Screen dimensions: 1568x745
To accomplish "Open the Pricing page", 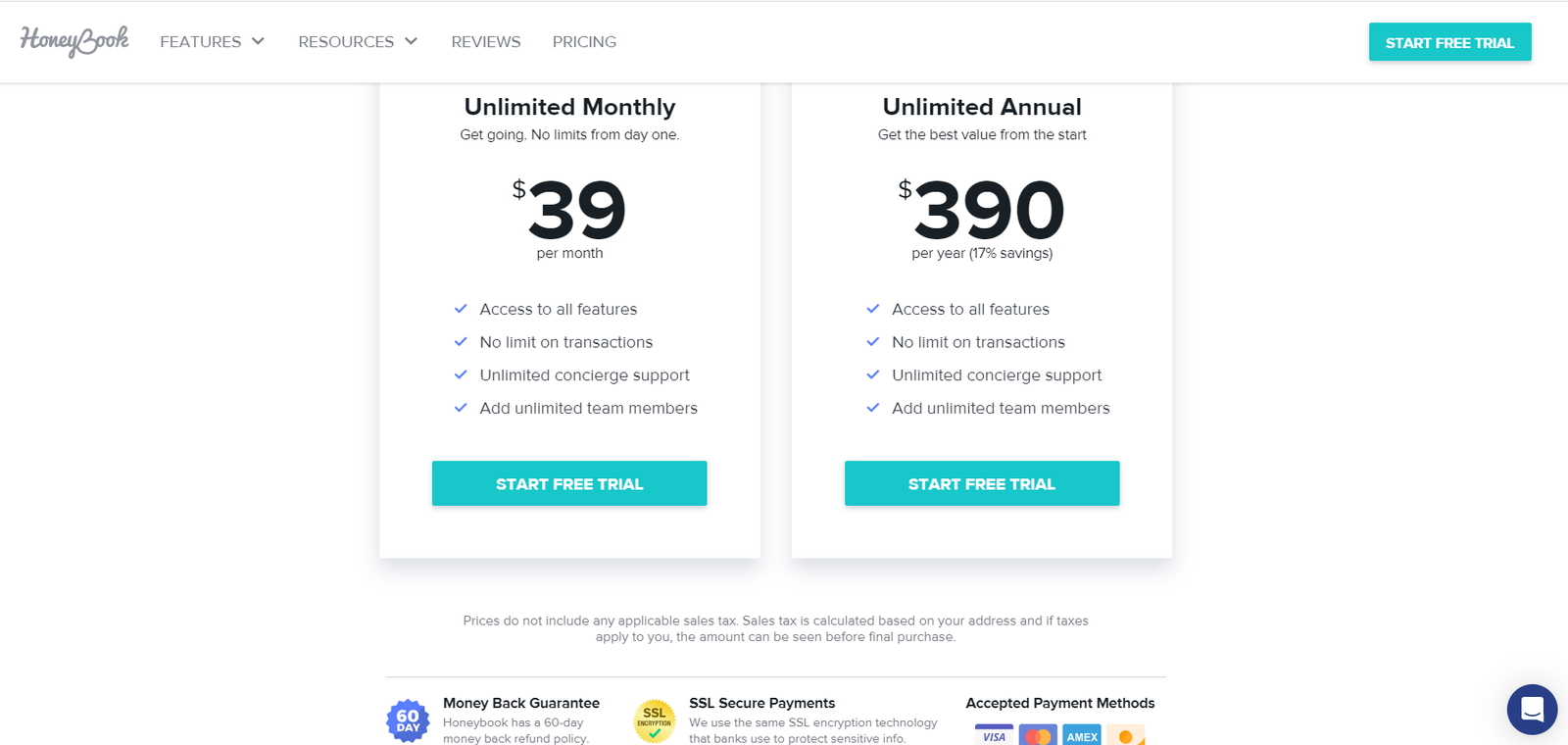I will [584, 42].
